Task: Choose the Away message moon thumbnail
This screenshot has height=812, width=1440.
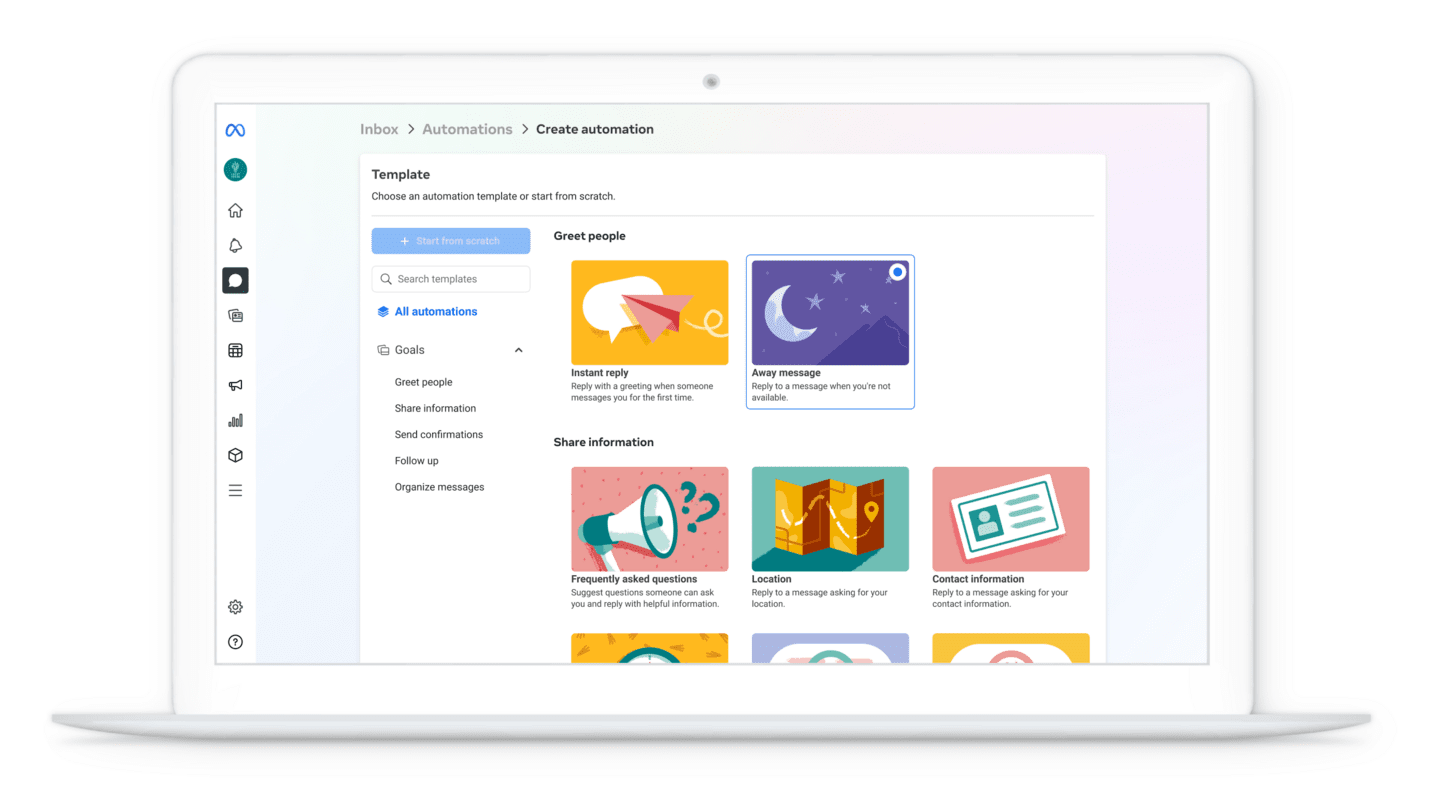Action: (830, 313)
